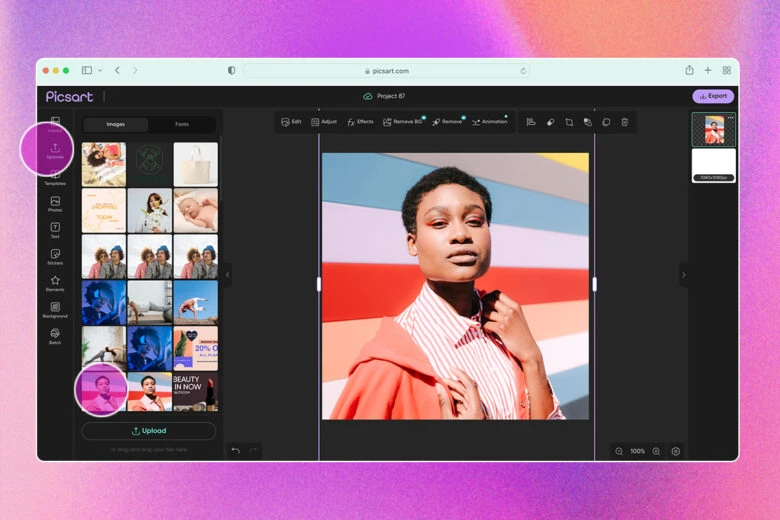Viewport: 780px width, 520px height.
Task: Pick the woman holding flowers thumbnail
Action: click(149, 210)
